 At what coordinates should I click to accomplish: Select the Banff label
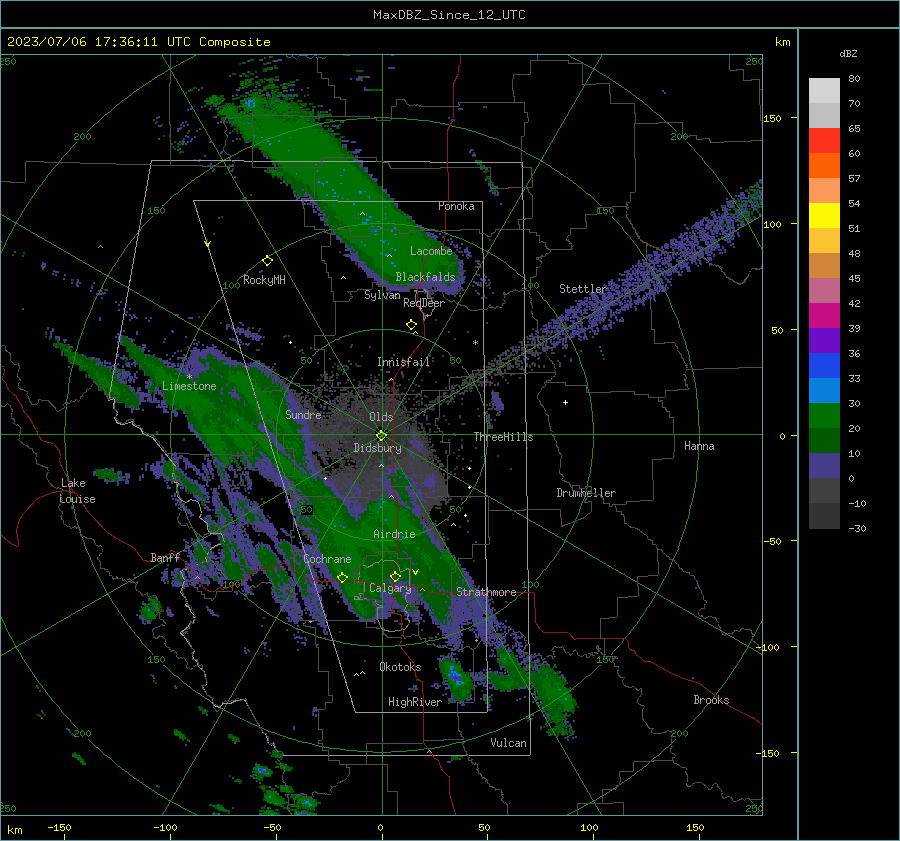[x=165, y=557]
